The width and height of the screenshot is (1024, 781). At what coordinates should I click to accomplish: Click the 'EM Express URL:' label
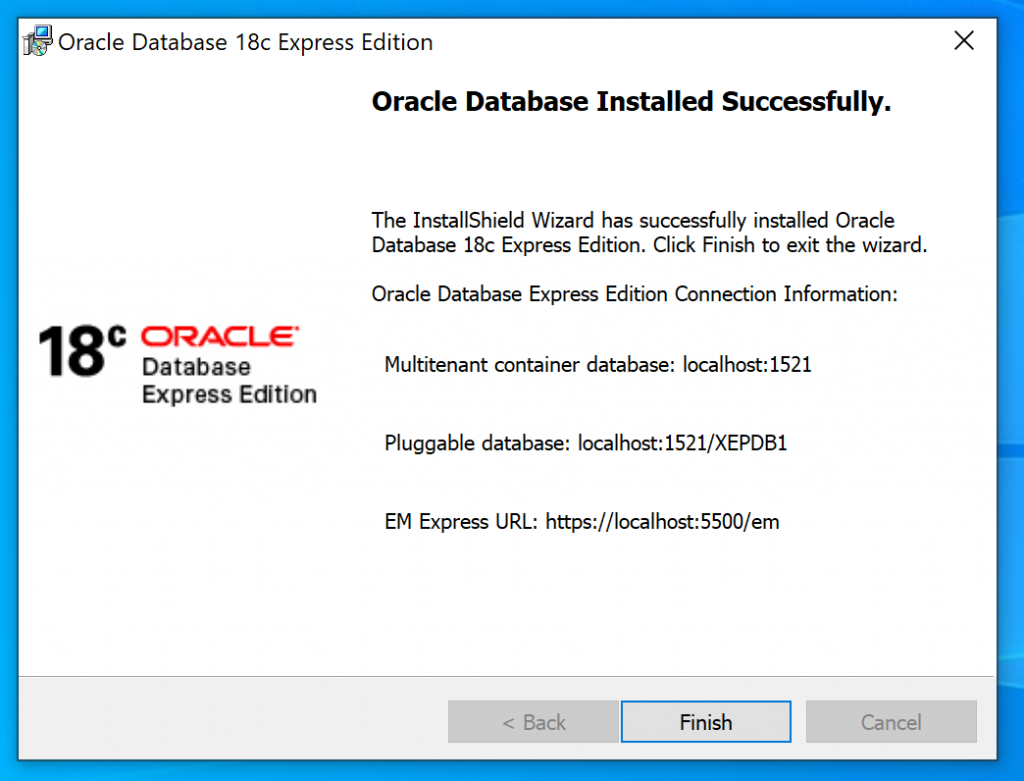coord(462,521)
